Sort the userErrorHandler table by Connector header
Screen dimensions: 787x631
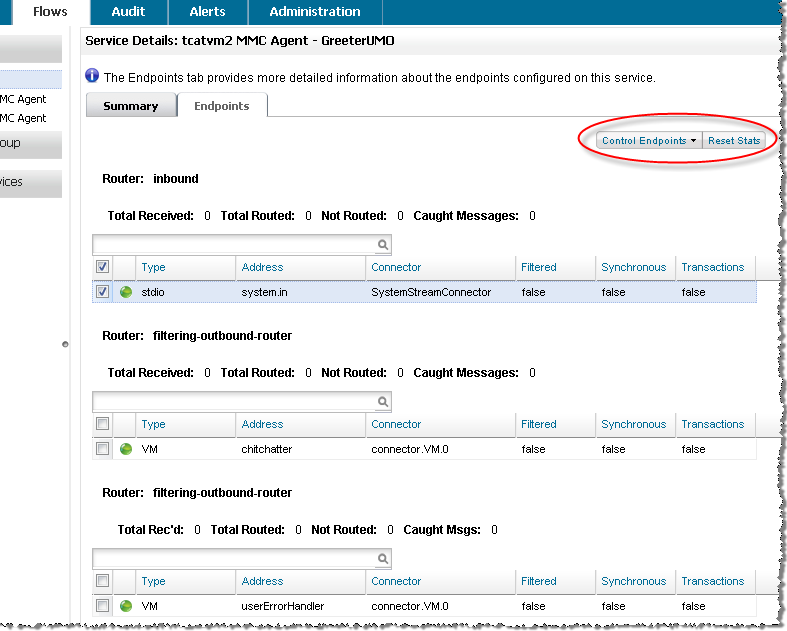pos(396,581)
